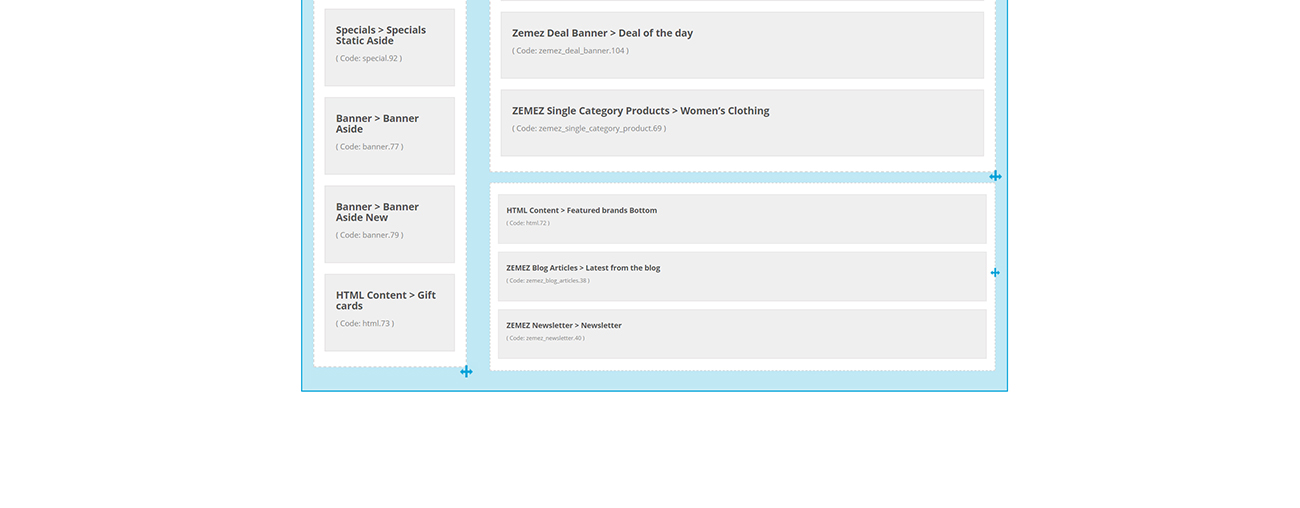Click code text html.72
The height and width of the screenshot is (508, 1300).
pos(528,223)
